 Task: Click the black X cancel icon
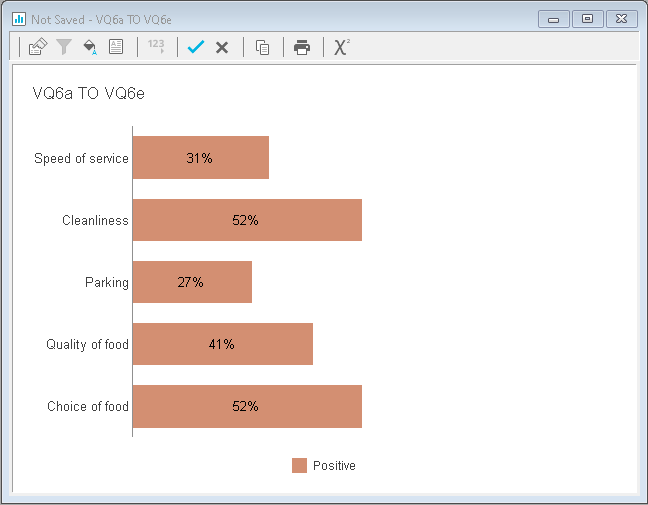[222, 48]
